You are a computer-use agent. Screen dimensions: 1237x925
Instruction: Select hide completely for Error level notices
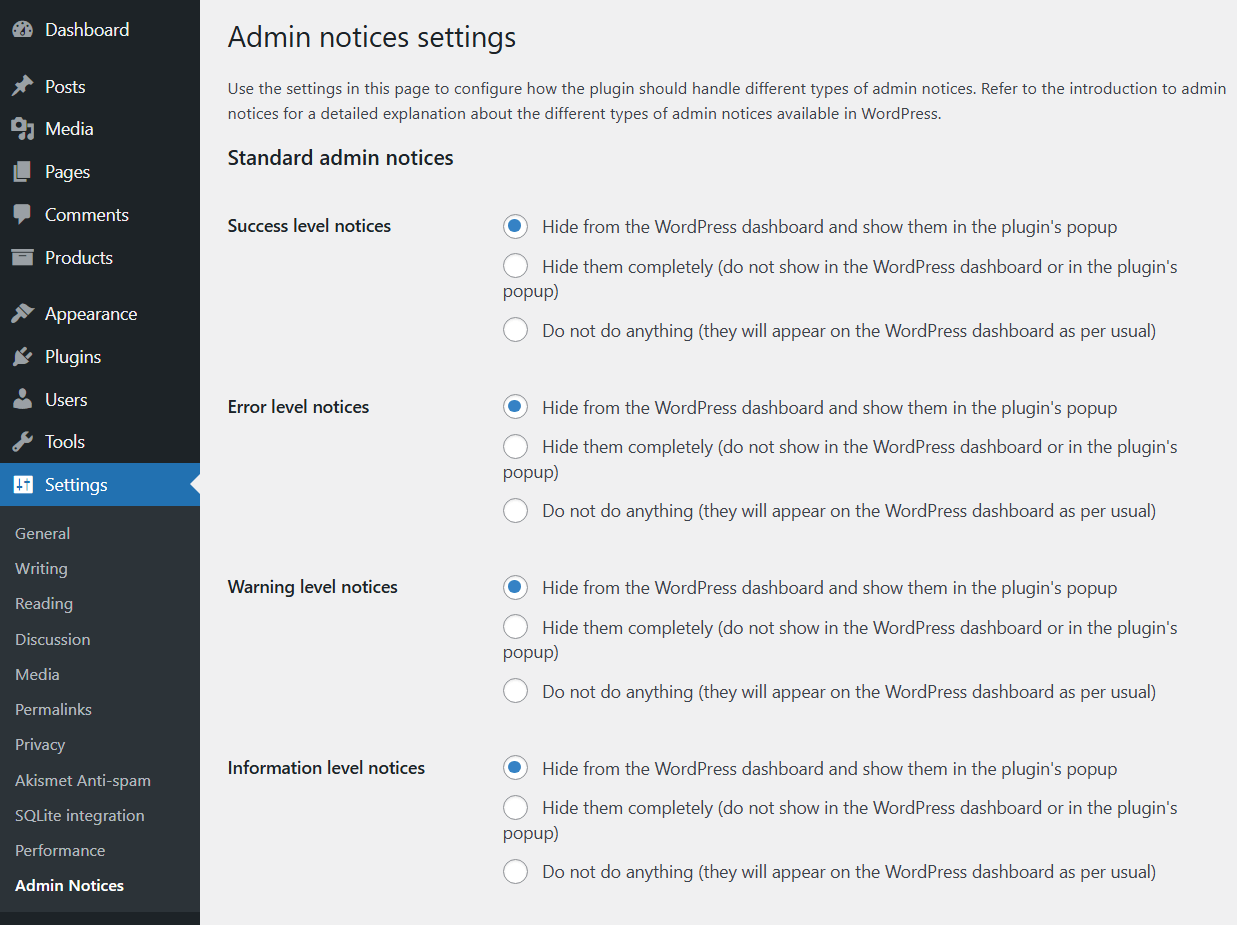point(515,446)
